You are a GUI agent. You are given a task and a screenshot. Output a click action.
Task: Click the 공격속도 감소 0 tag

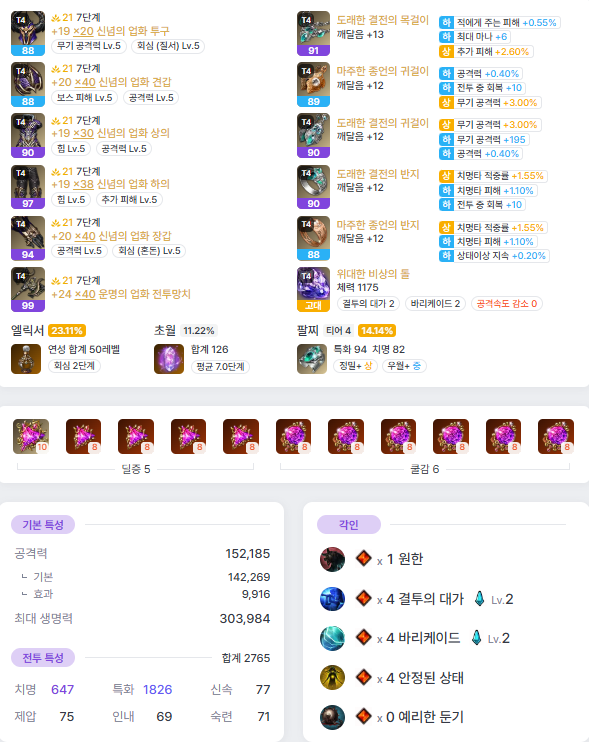tap(507, 303)
